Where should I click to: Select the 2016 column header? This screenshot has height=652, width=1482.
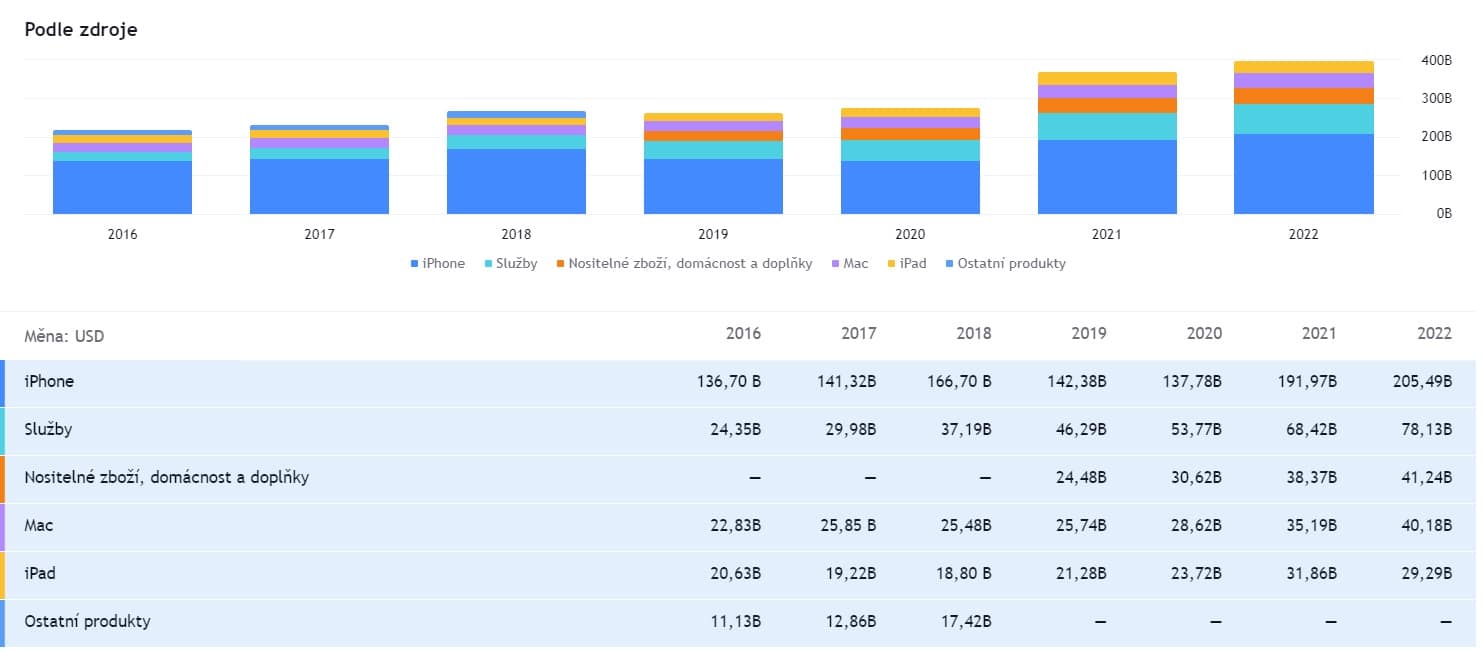pos(744,333)
